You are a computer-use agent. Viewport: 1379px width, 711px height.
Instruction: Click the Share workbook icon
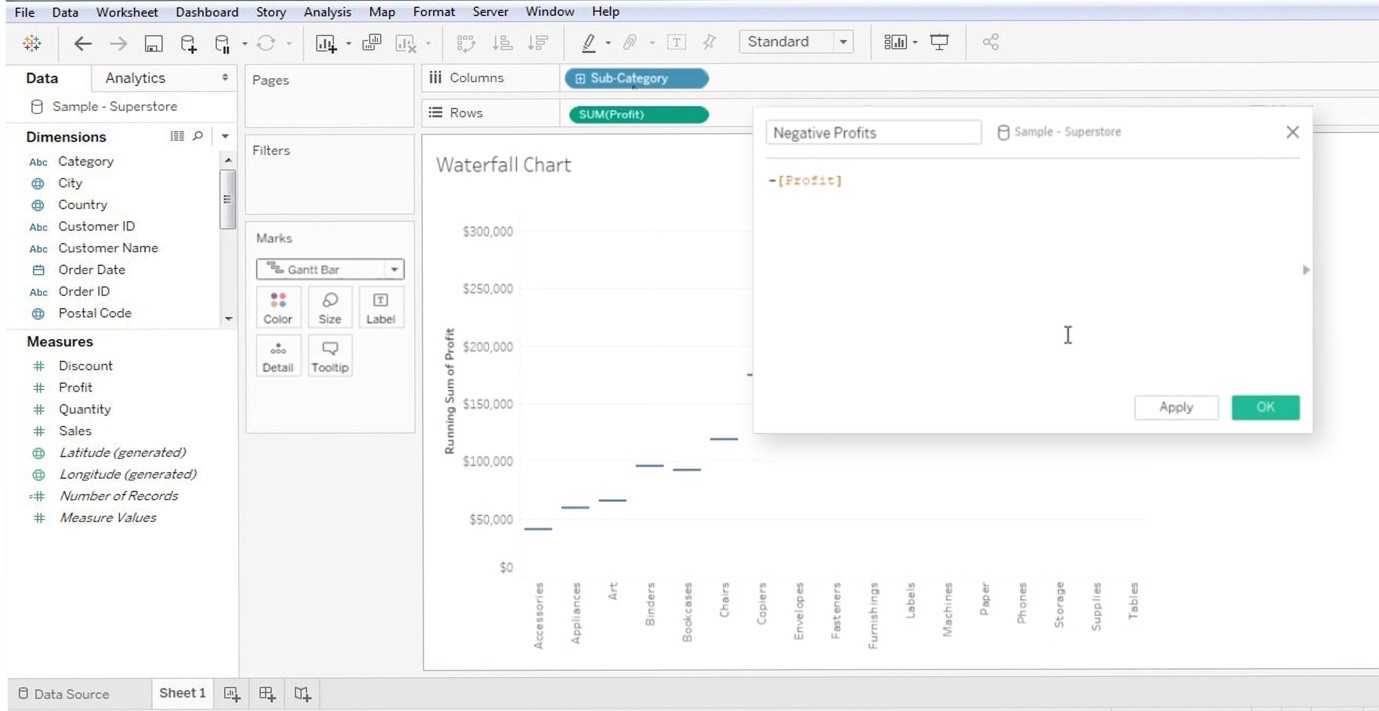[x=990, y=42]
